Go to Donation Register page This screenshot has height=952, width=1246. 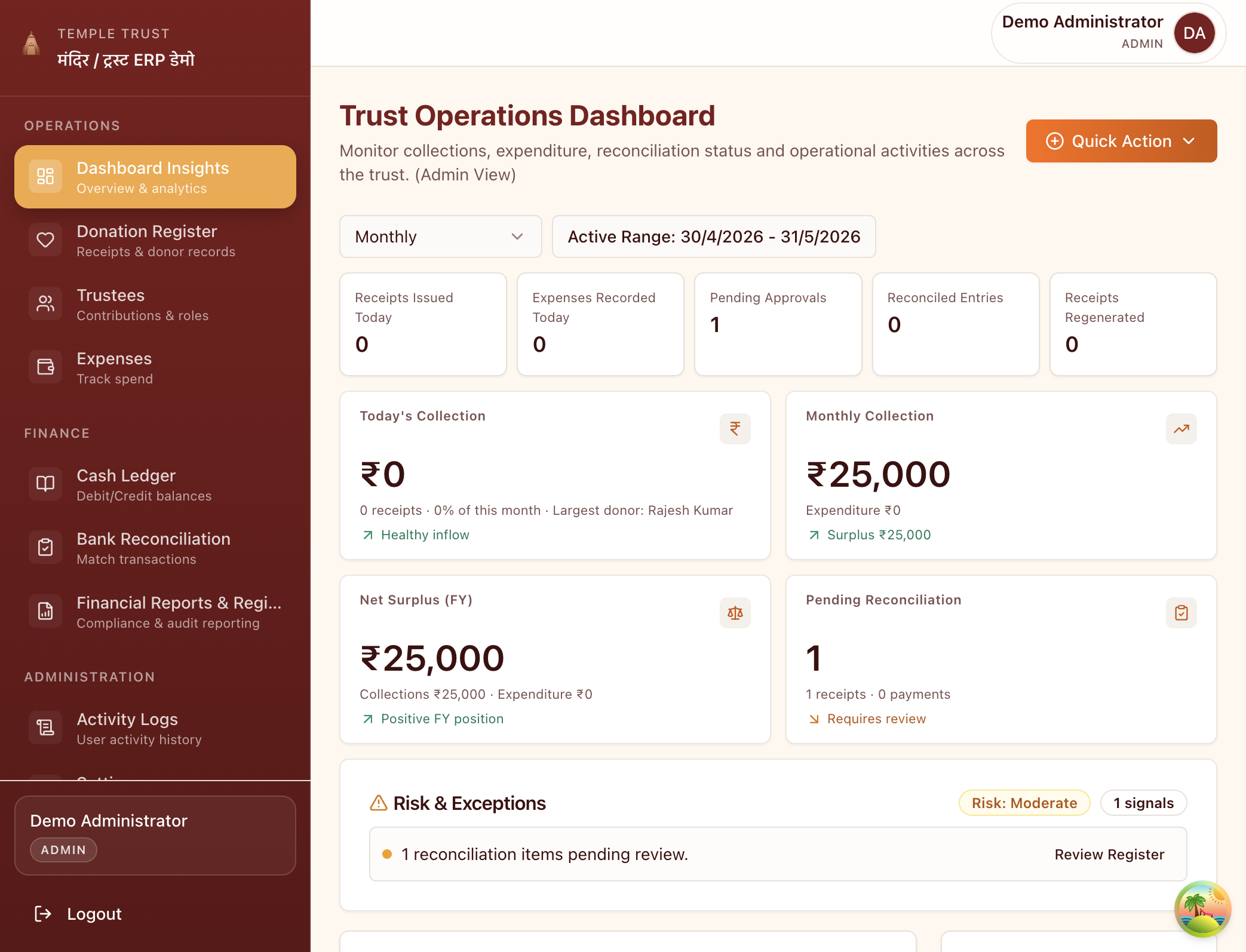click(155, 240)
